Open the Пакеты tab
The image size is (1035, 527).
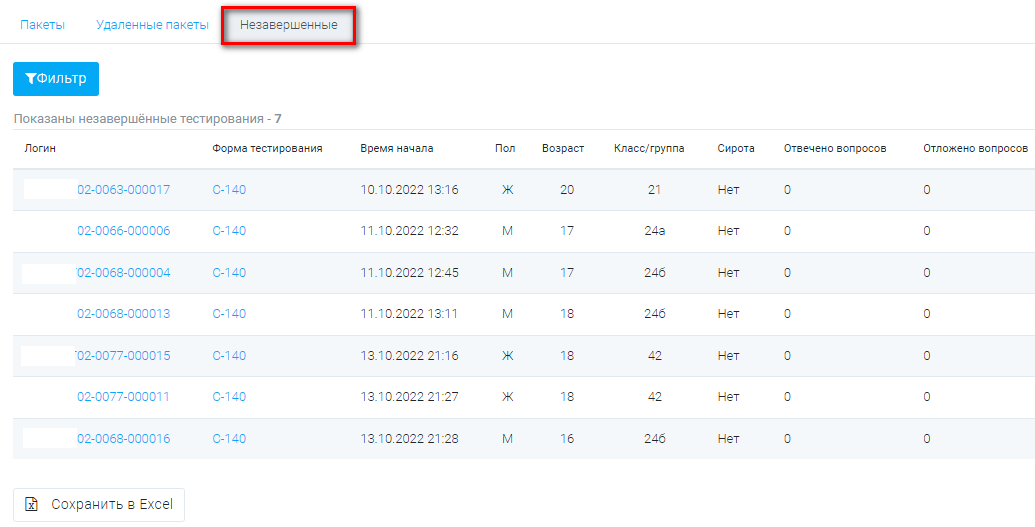tap(42, 25)
